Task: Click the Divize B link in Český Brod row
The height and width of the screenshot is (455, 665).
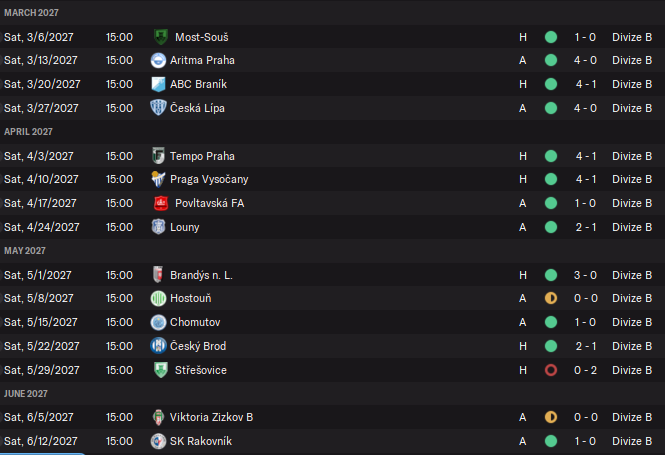Action: coord(632,346)
